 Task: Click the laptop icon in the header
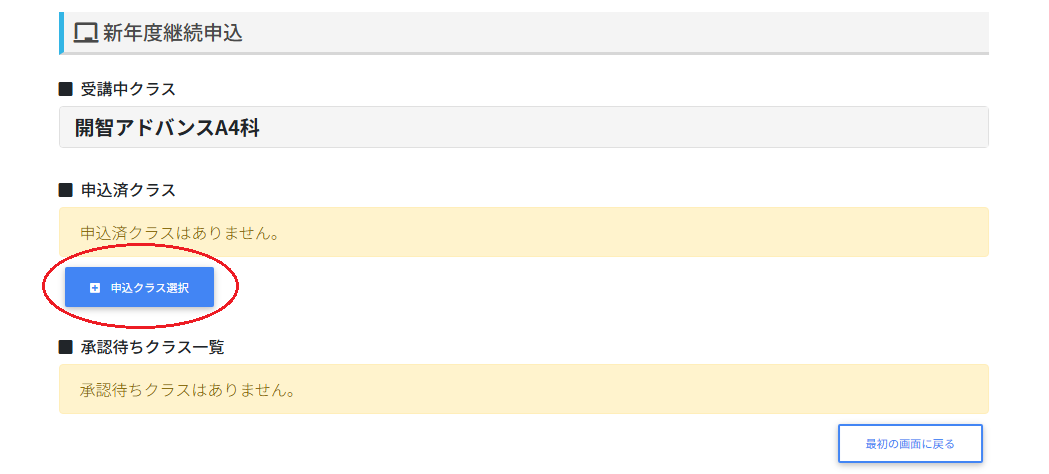pyautogui.click(x=86, y=33)
